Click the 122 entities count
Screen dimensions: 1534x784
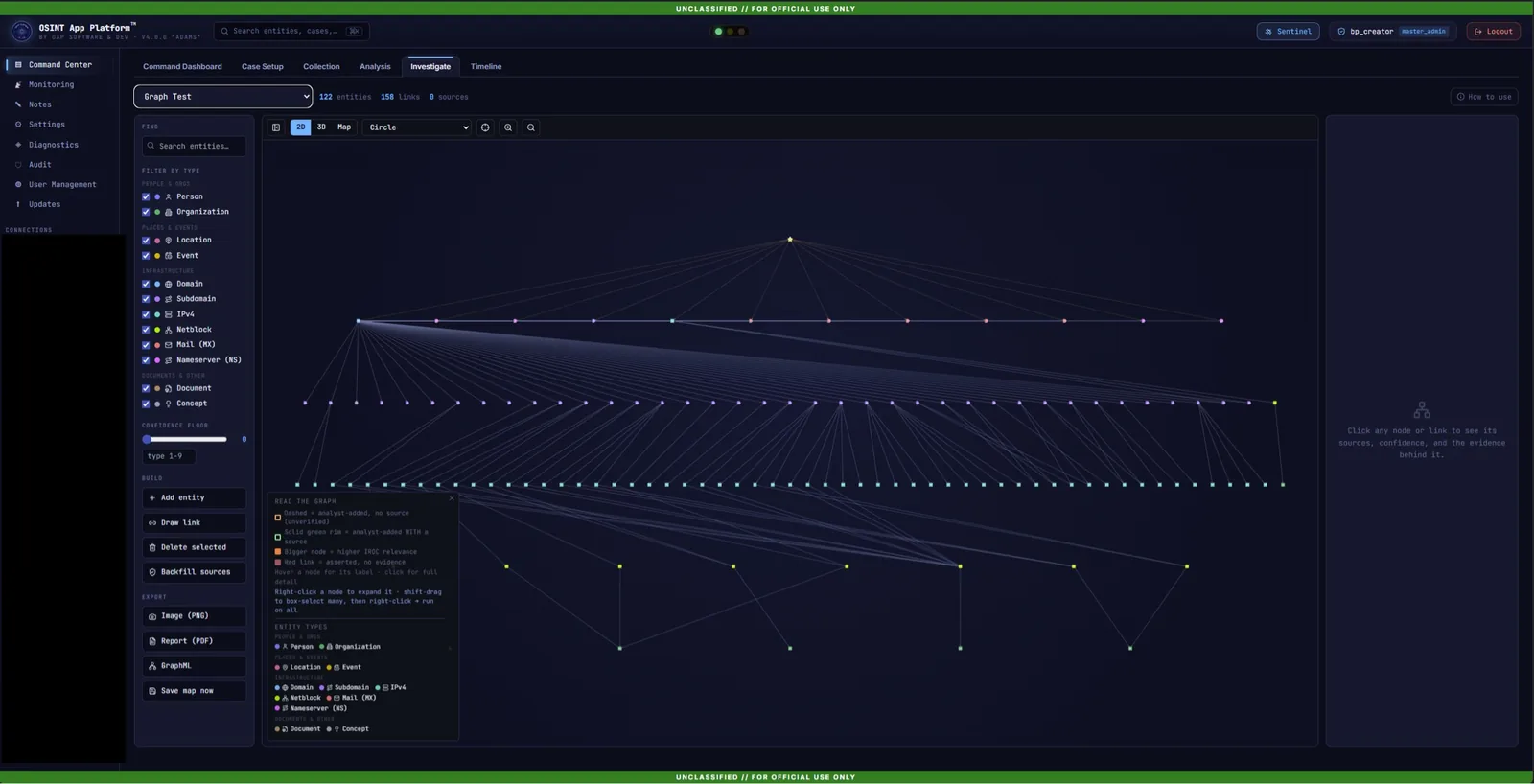[345, 97]
